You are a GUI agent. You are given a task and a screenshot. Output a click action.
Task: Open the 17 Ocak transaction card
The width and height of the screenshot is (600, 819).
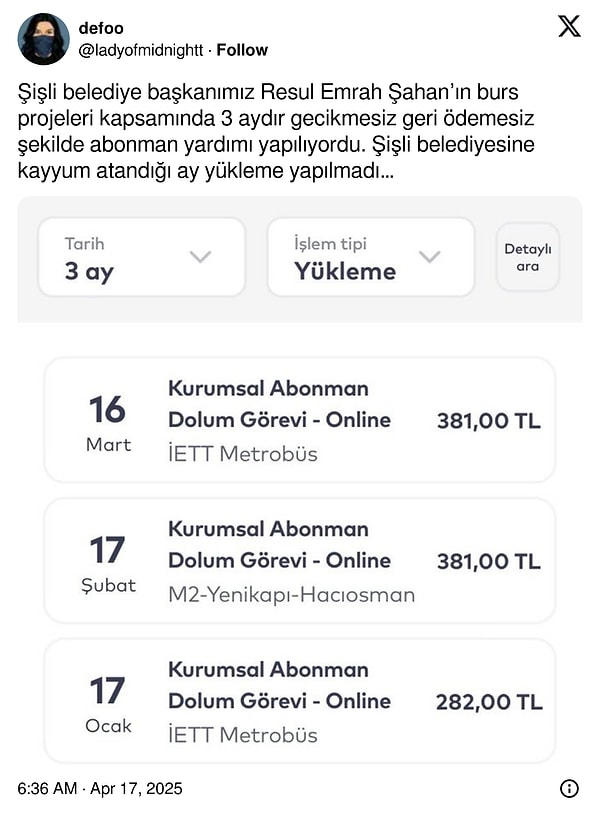[299, 701]
